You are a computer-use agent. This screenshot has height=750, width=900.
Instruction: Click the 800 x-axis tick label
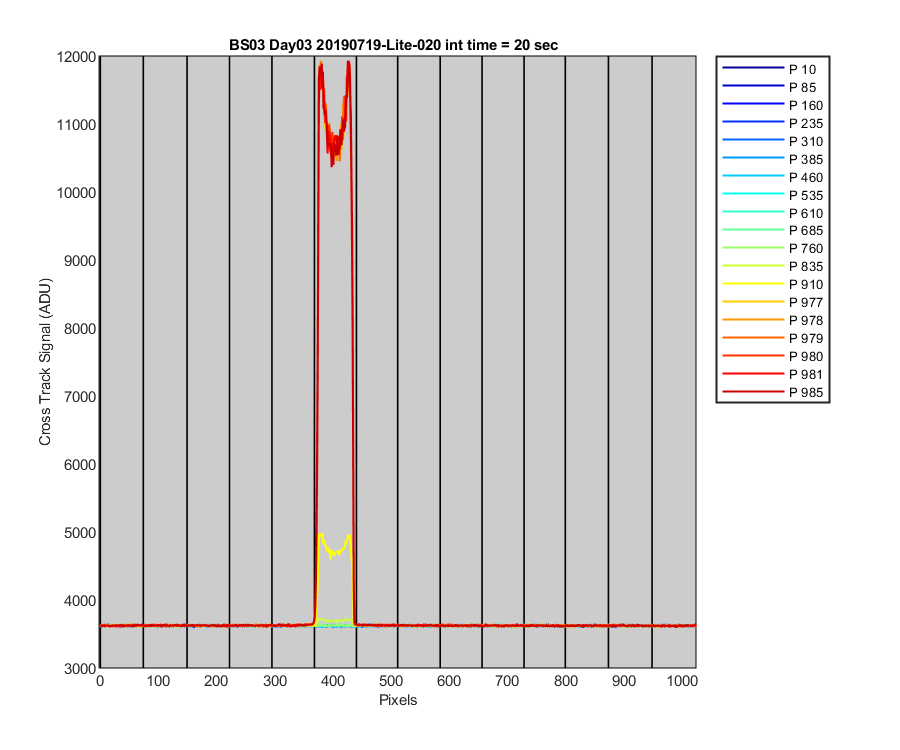(x=565, y=681)
